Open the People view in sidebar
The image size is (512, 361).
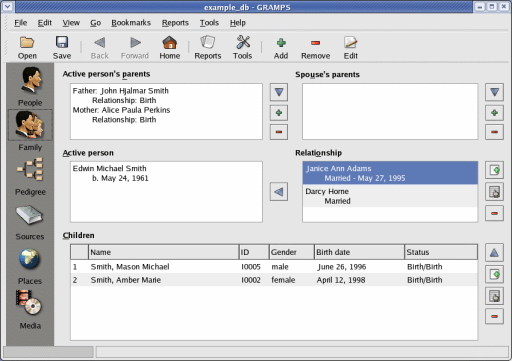coord(30,86)
